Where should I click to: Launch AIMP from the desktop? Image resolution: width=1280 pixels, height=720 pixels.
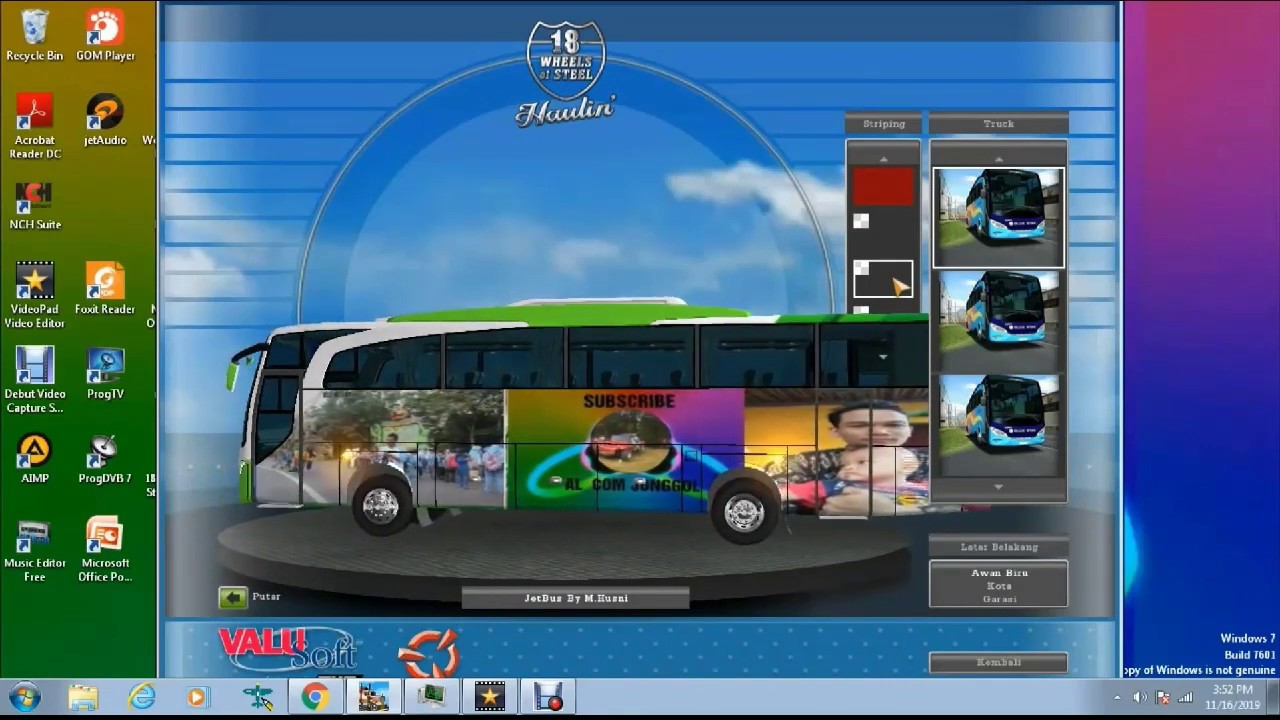[34, 459]
